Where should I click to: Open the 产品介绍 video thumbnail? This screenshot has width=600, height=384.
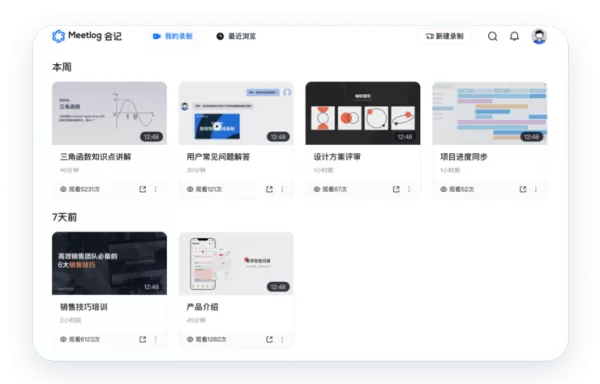236,263
